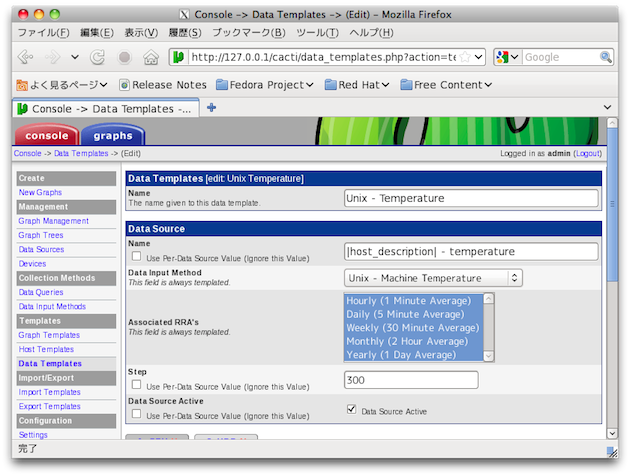The height and width of the screenshot is (476, 630).
Task: Open the Data Input Method dropdown
Action: (432, 278)
